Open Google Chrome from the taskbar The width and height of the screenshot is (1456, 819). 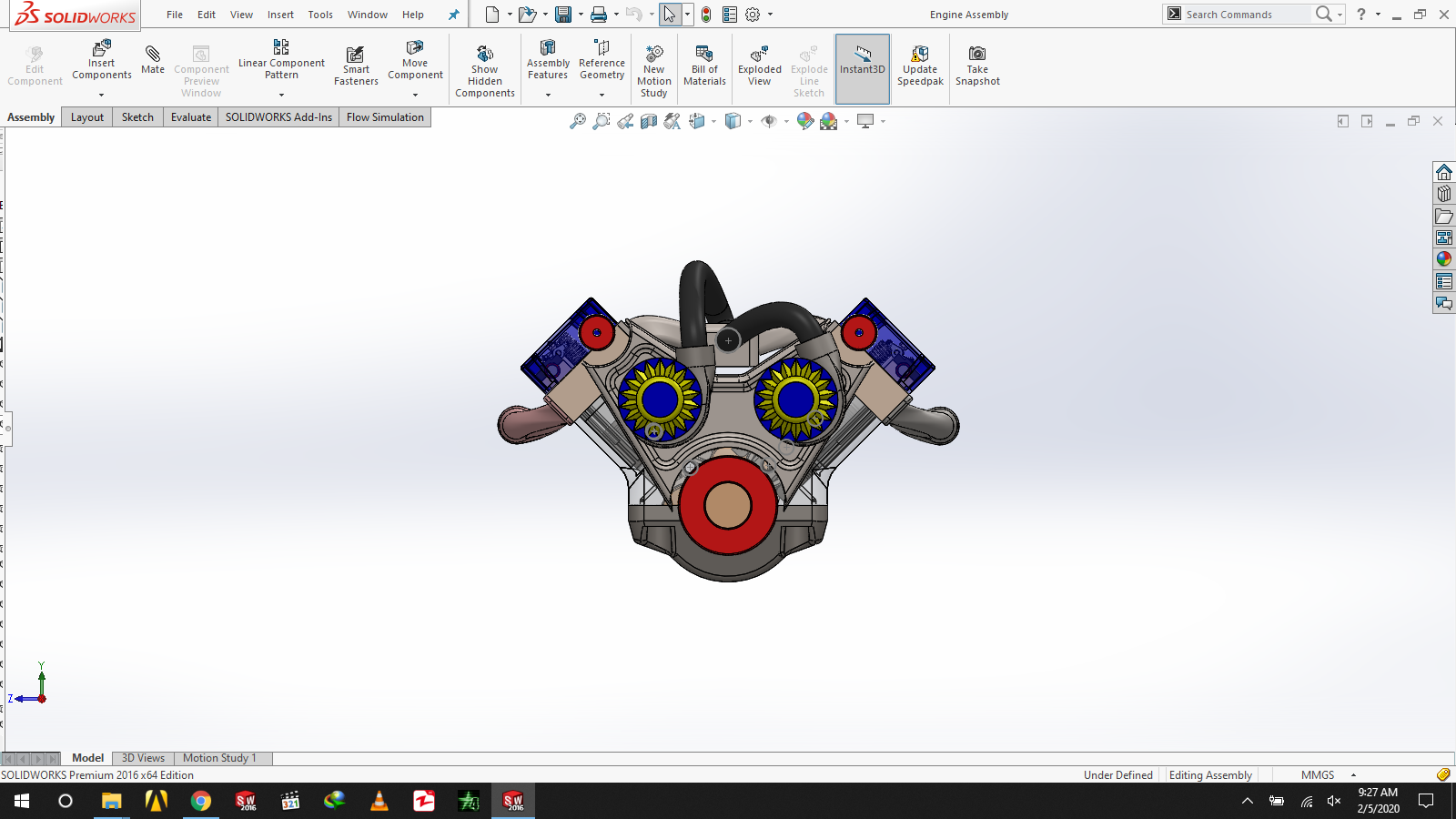(201, 801)
